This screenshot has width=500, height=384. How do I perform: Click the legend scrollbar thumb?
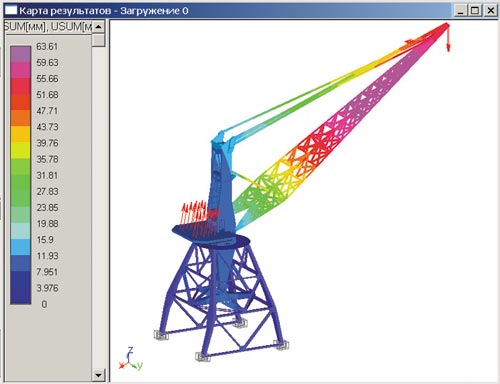(98, 40)
